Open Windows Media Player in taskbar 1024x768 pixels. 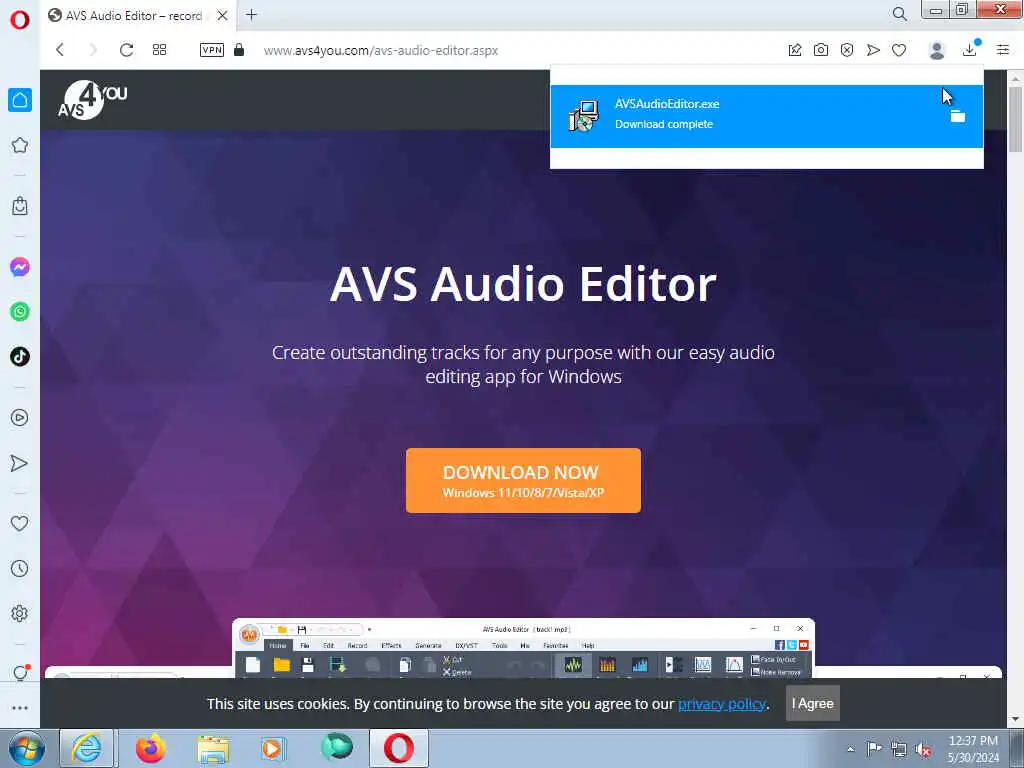[273, 748]
